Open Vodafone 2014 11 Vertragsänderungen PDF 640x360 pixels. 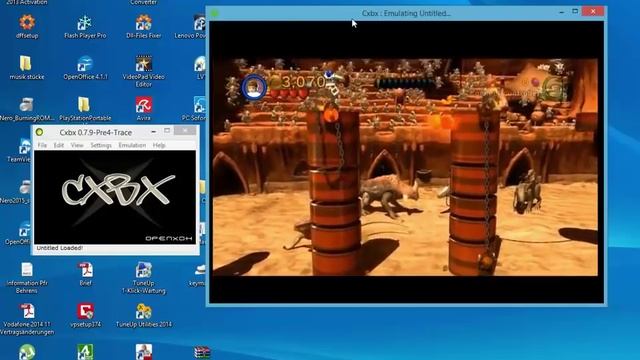[27, 319]
